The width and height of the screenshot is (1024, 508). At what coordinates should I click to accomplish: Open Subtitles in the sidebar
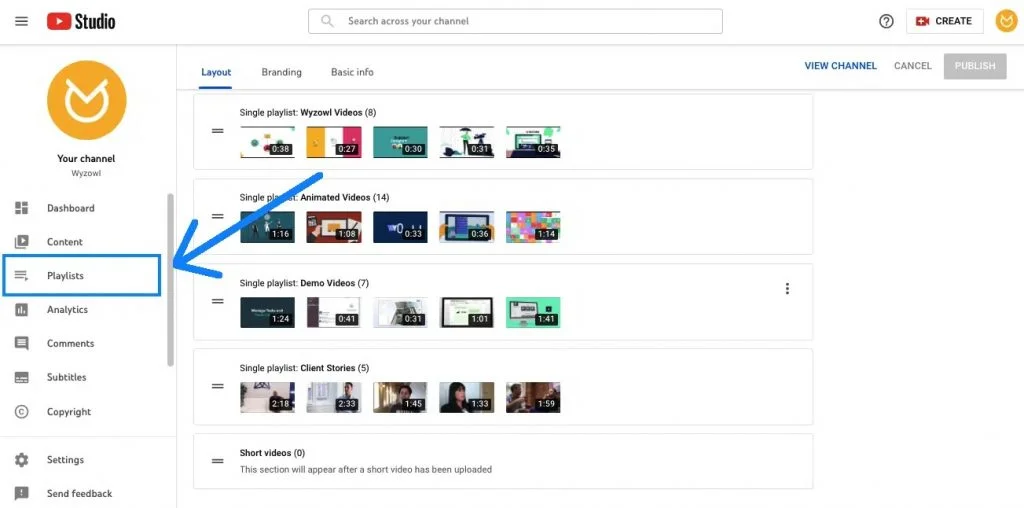(x=67, y=377)
